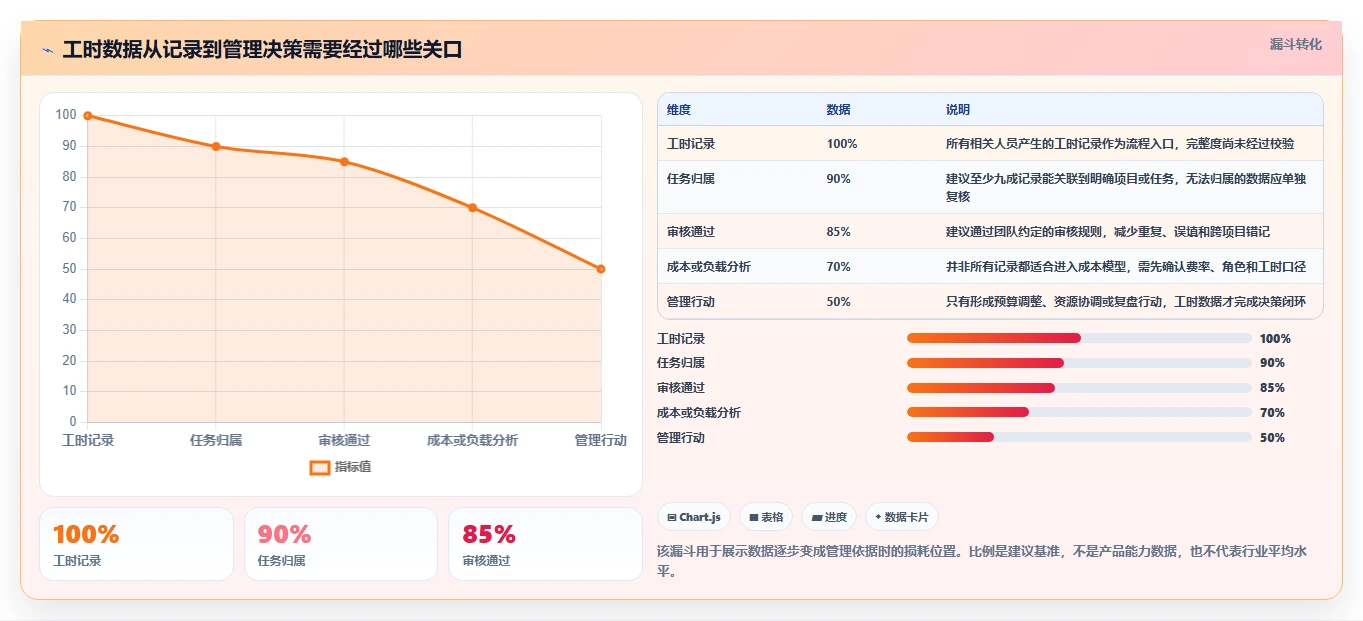Click the orange legend swatch for 指标值
1363x621 pixels.
(320, 467)
